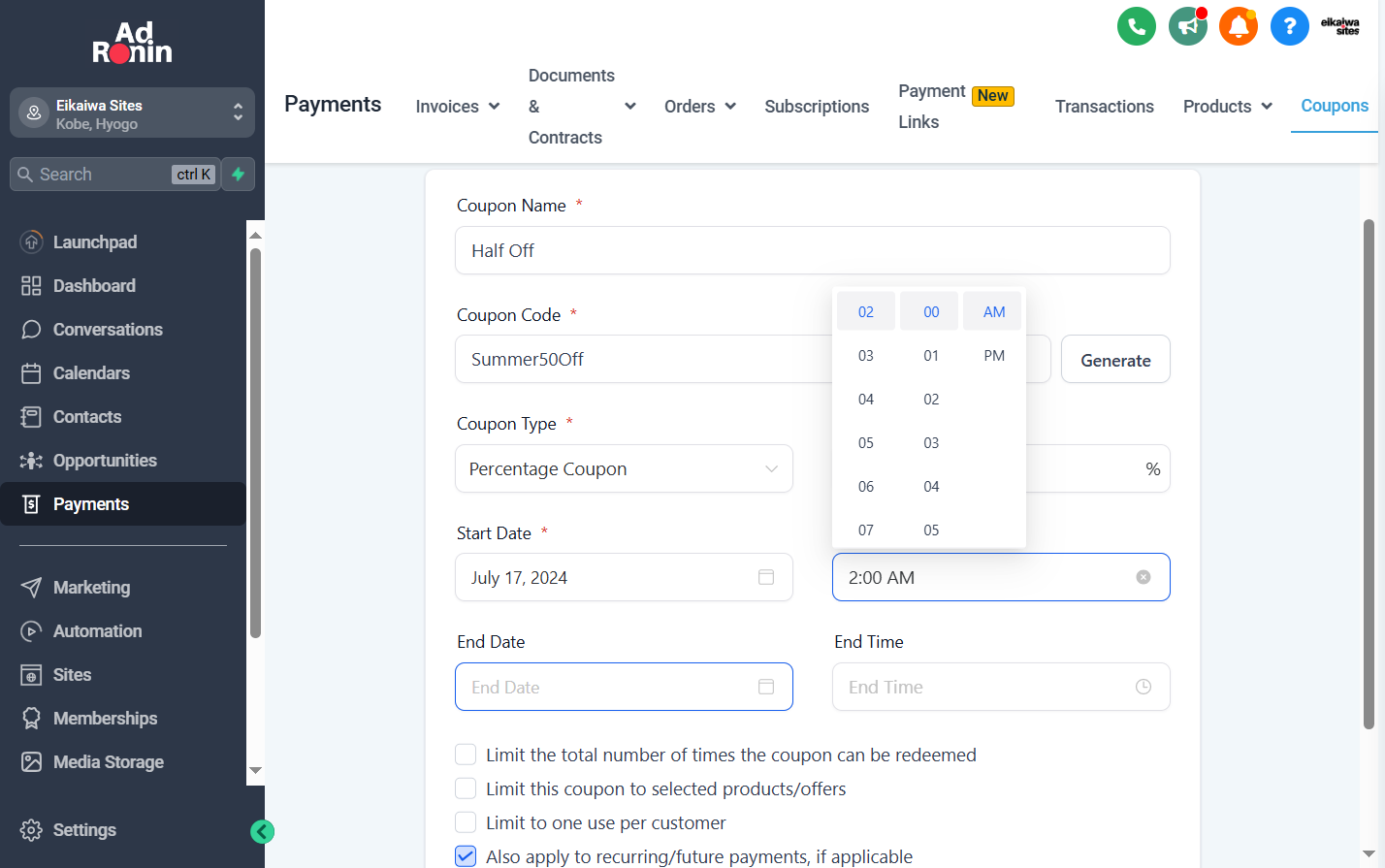Open the orange notifications bell
Viewport: 1385px width, 868px height.
point(1239,26)
